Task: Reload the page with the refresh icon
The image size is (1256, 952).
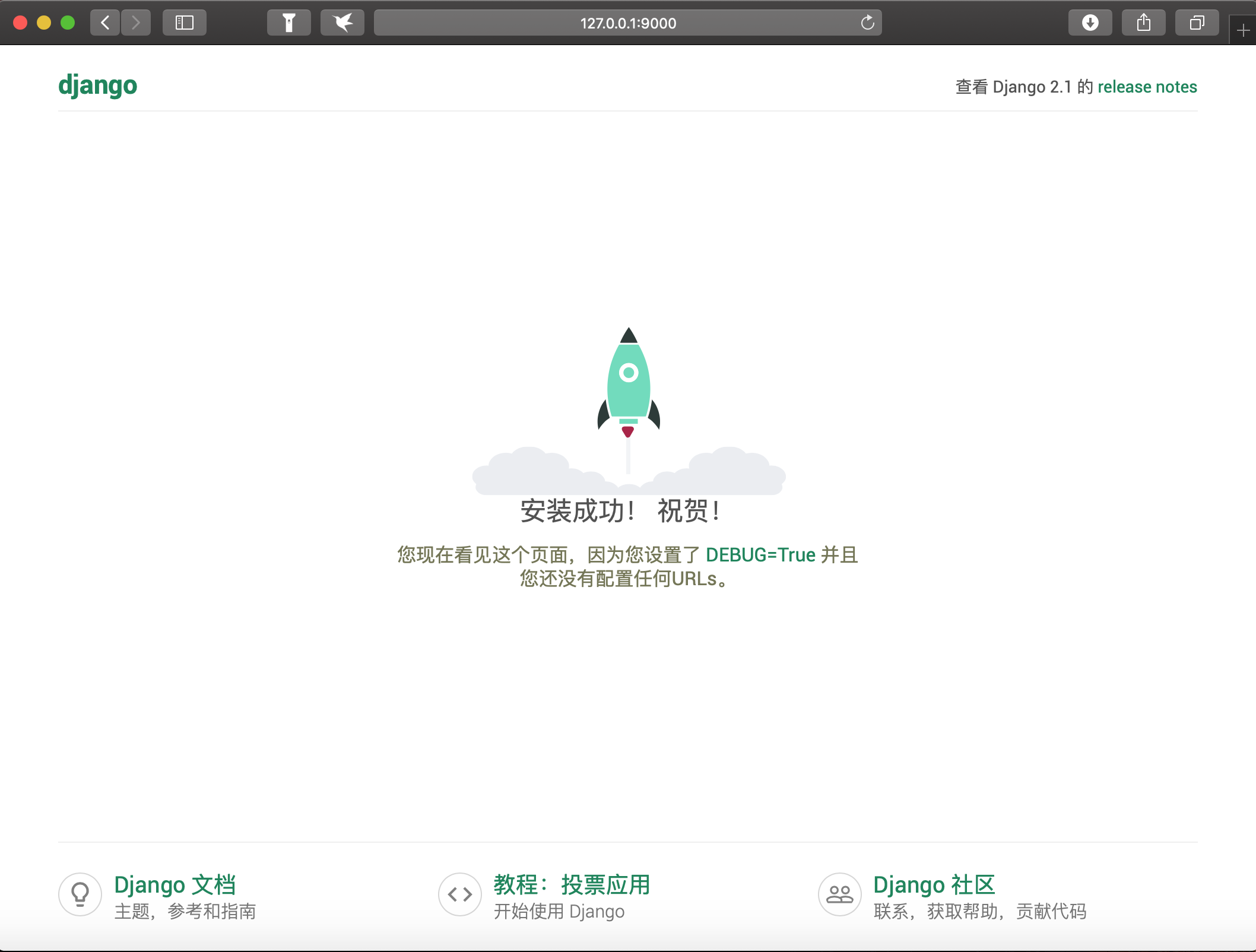Action: pyautogui.click(x=868, y=23)
